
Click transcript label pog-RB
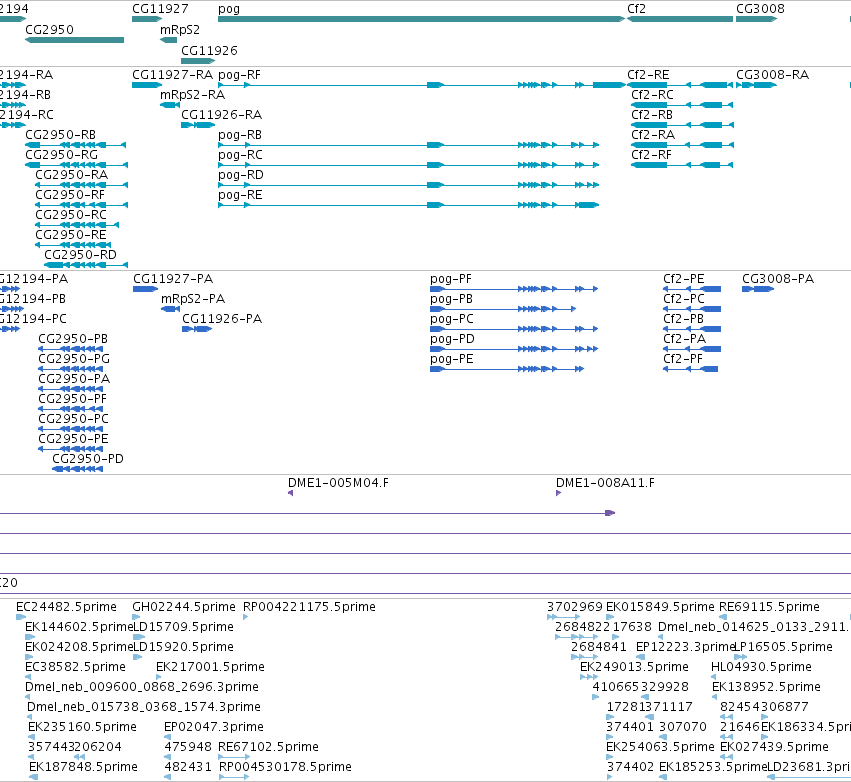pyautogui.click(x=240, y=135)
